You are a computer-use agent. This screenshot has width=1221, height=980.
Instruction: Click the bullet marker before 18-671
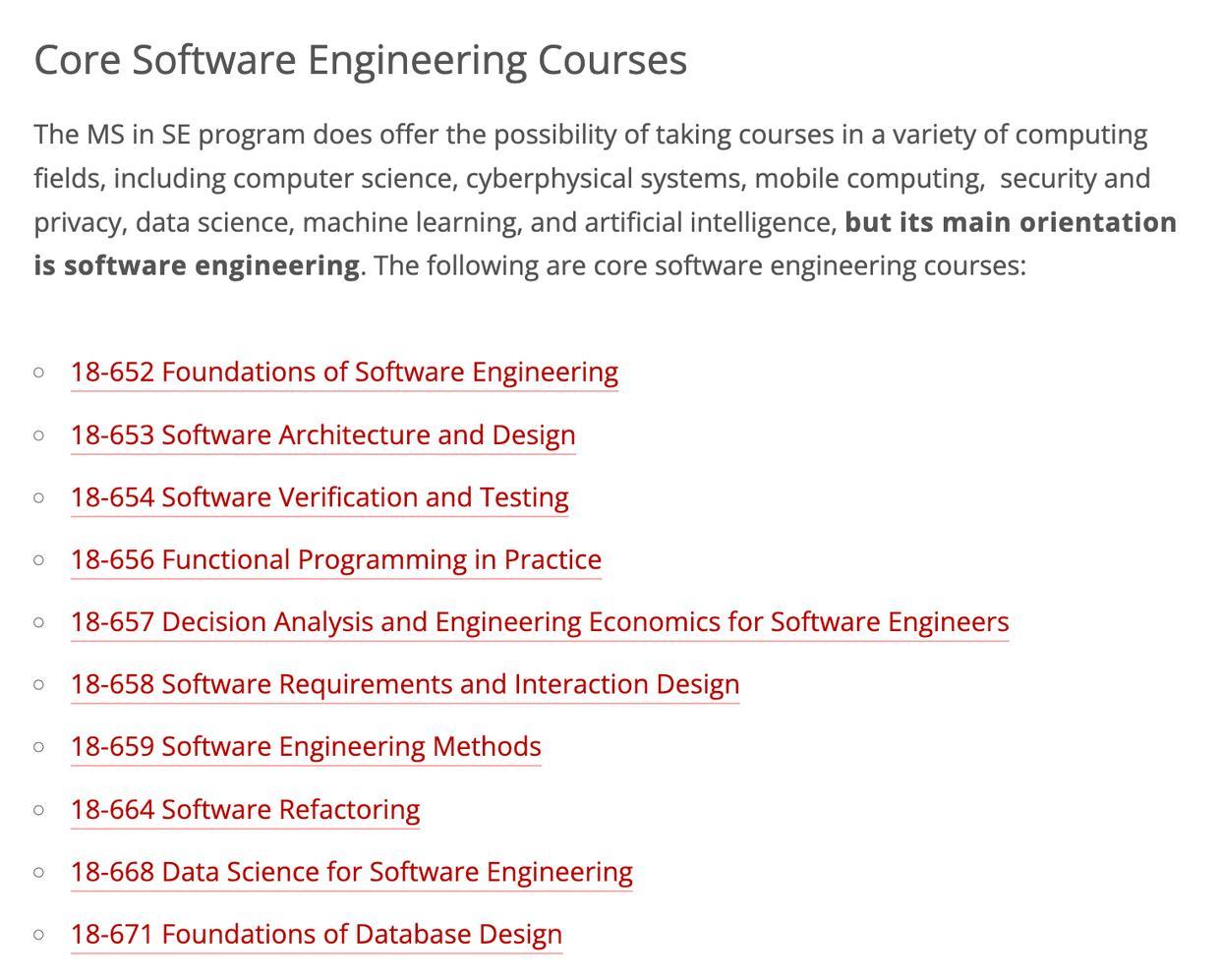[38, 935]
